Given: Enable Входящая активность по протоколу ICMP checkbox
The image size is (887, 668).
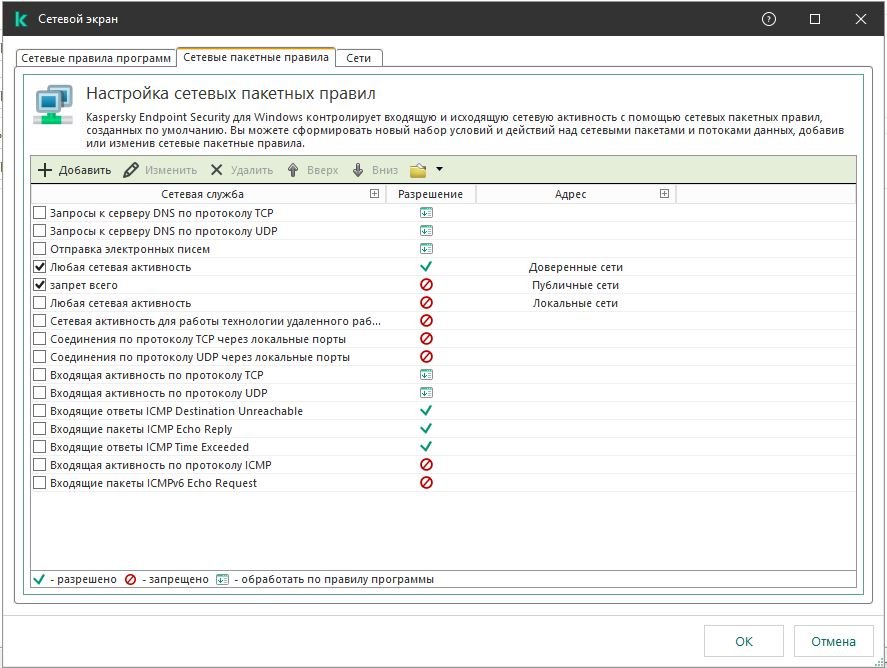Looking at the screenshot, I should pyautogui.click(x=40, y=465).
